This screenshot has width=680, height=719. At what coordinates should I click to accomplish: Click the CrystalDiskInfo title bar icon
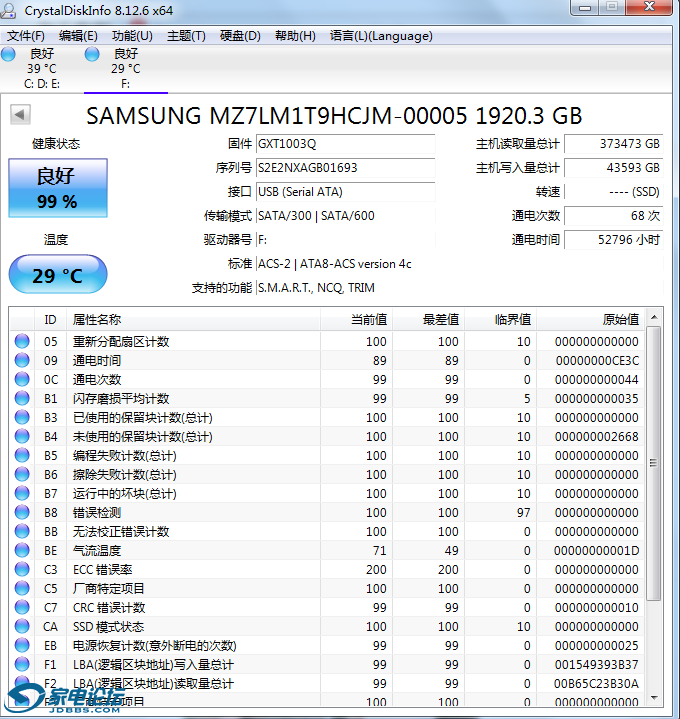(x=8, y=10)
